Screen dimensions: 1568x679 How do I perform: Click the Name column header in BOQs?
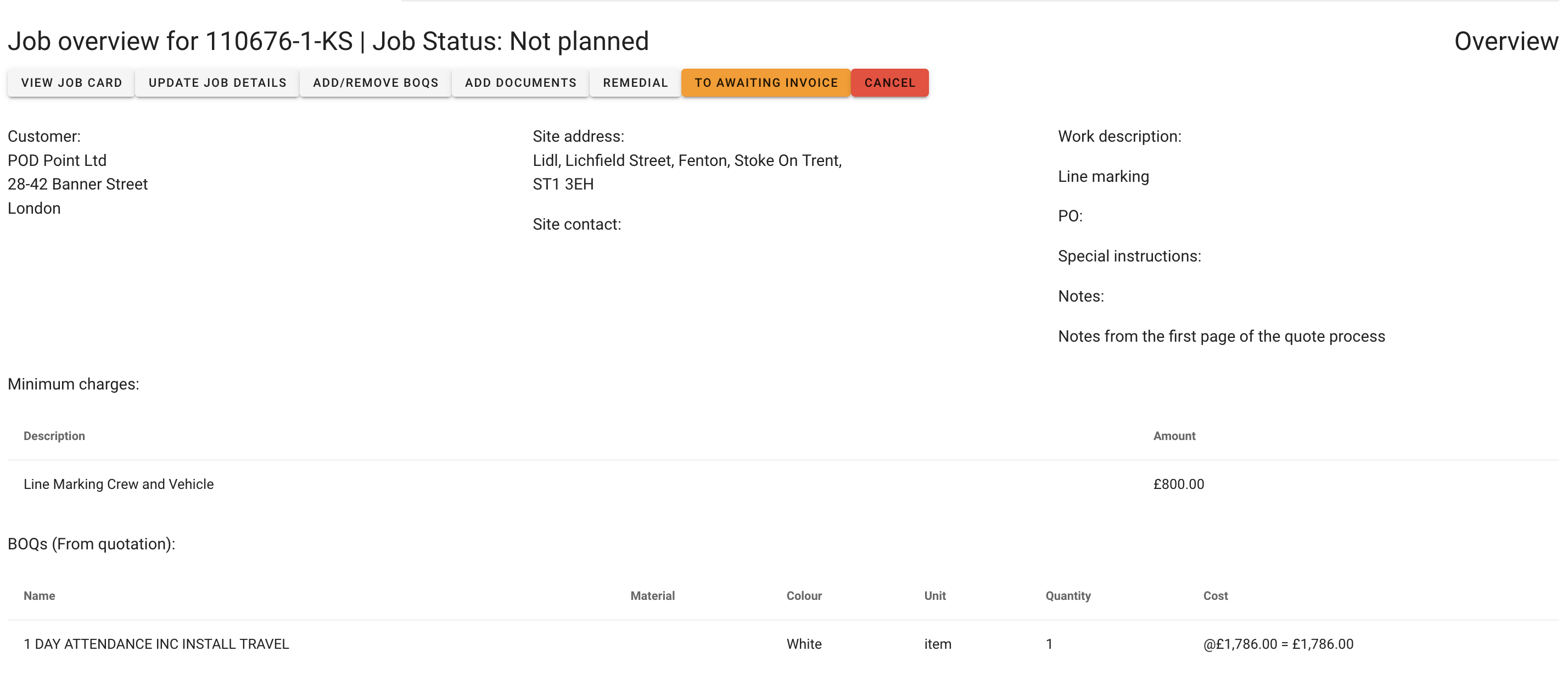tap(40, 595)
